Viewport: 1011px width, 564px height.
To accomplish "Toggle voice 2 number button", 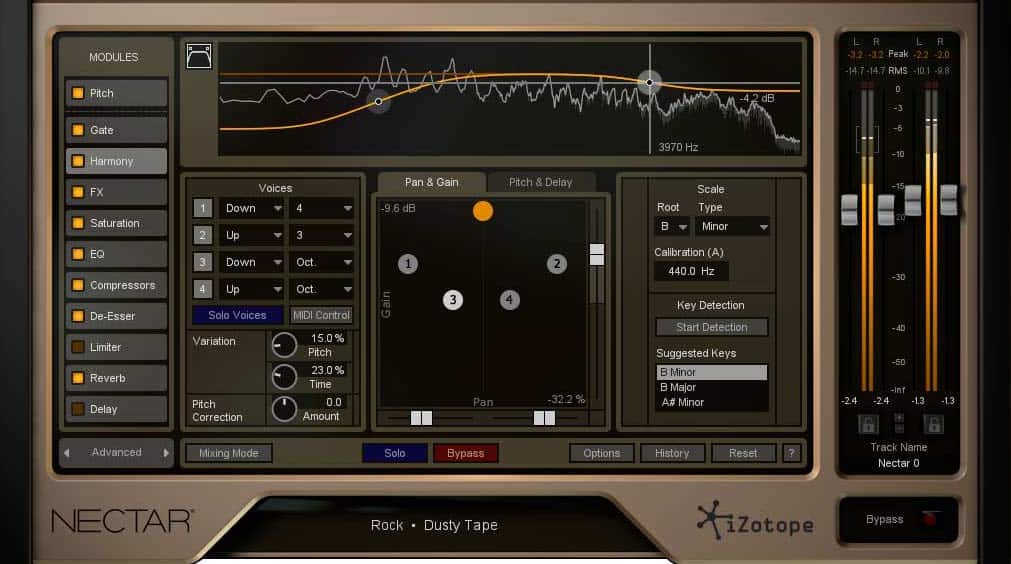I will pyautogui.click(x=202, y=235).
